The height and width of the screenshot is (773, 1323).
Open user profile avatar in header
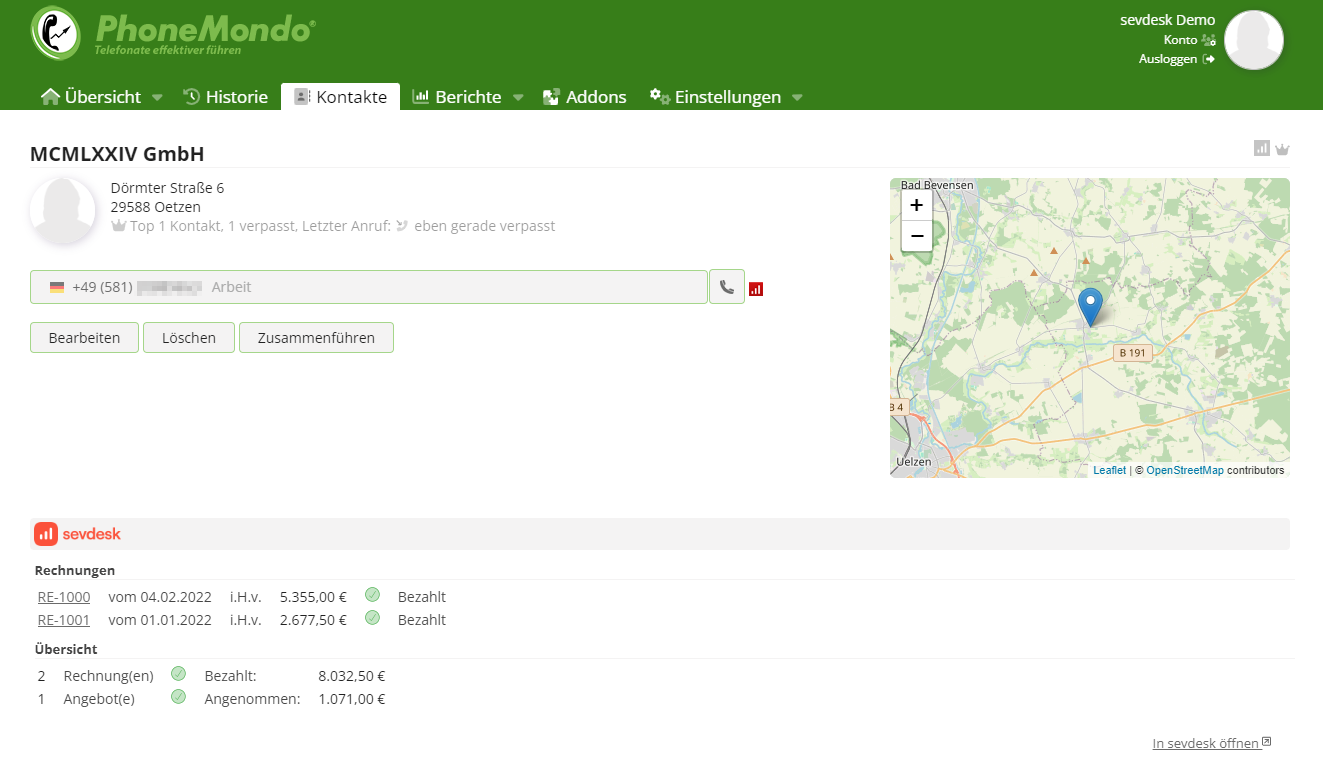point(1253,40)
